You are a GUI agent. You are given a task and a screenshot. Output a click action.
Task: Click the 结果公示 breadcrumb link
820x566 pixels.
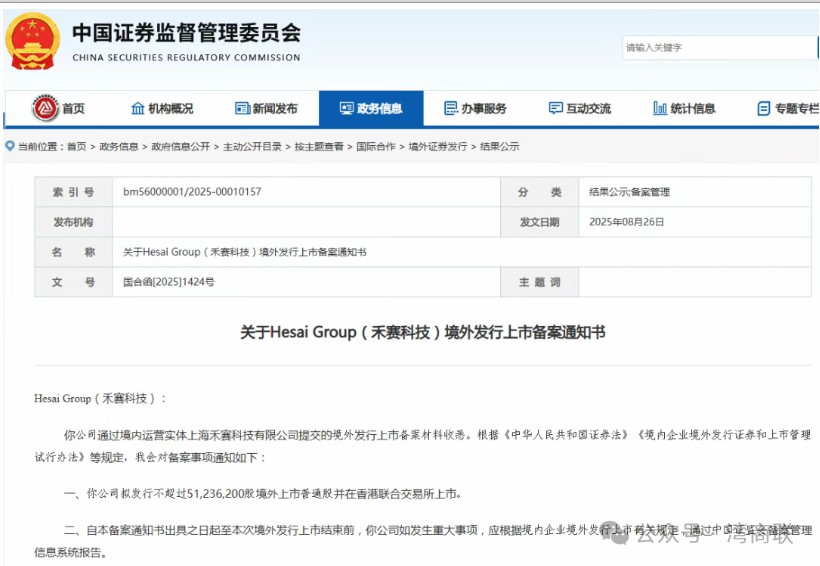click(x=500, y=147)
